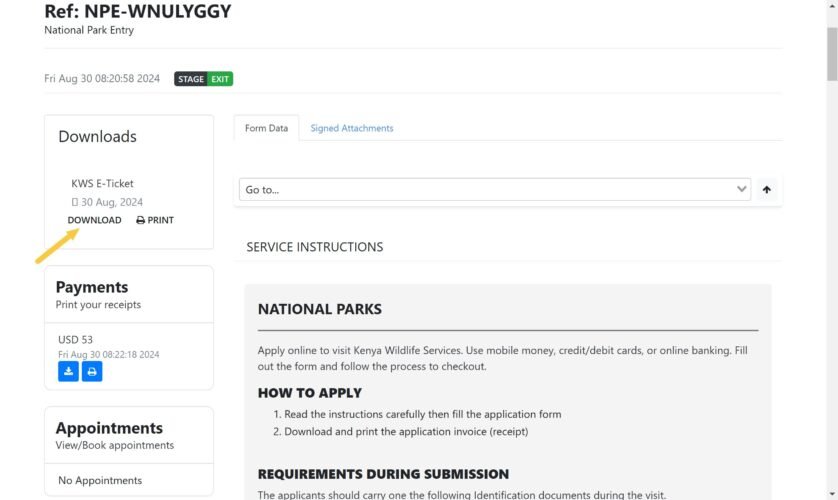
Task: Click the Appointments heading
Action: coord(109,428)
